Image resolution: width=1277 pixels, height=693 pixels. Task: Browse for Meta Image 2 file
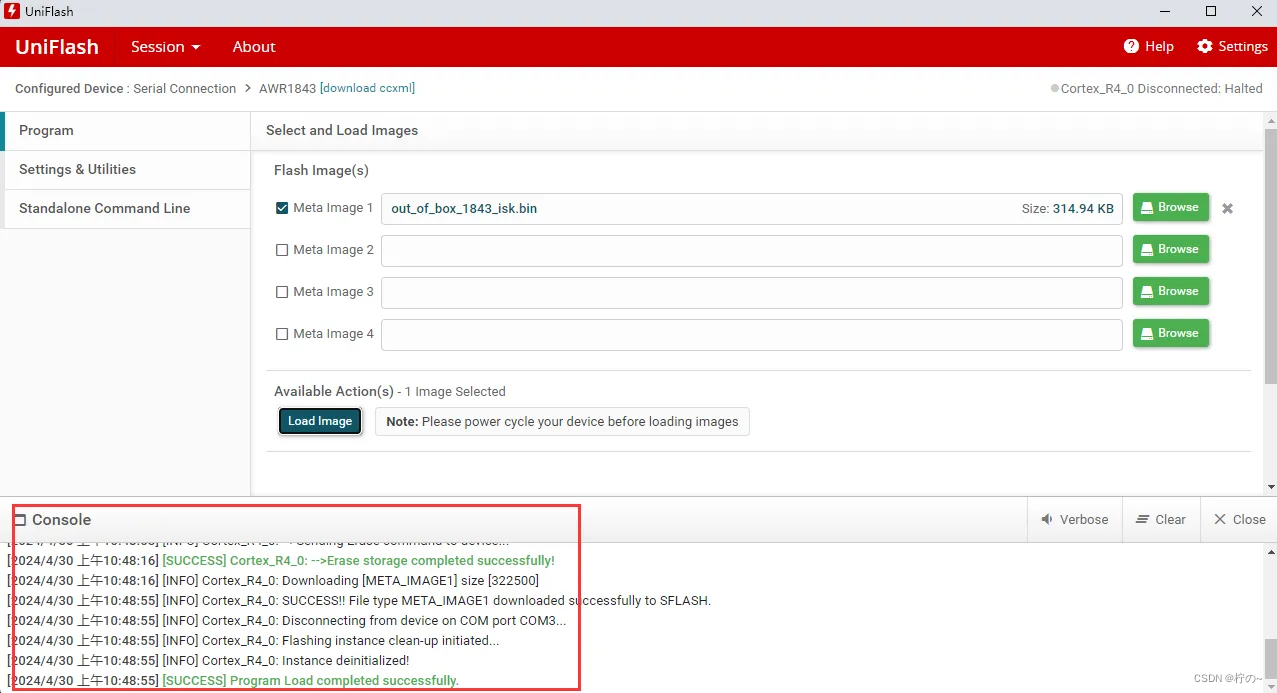(x=1171, y=249)
